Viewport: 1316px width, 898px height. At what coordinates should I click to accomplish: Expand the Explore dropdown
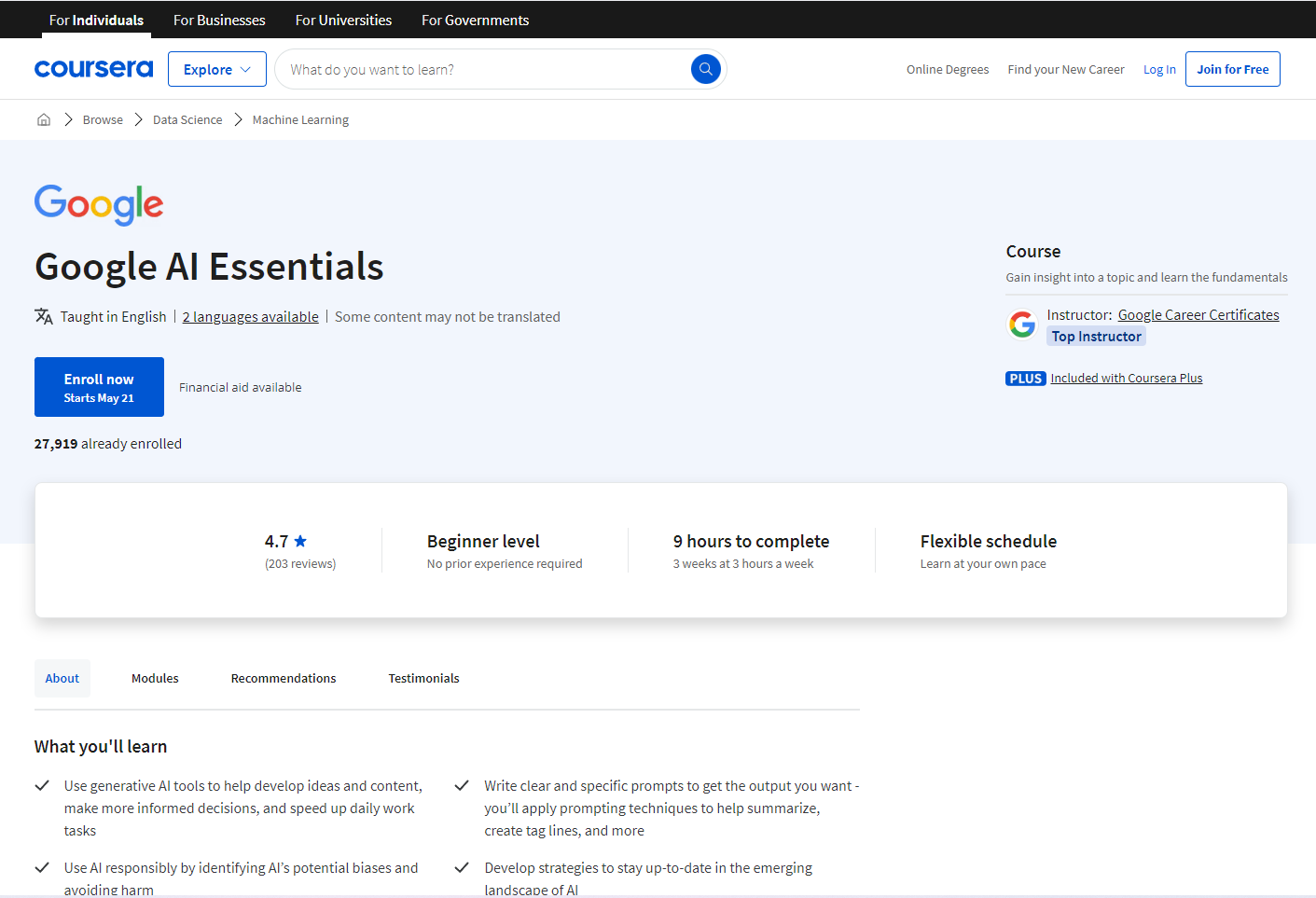pos(217,69)
